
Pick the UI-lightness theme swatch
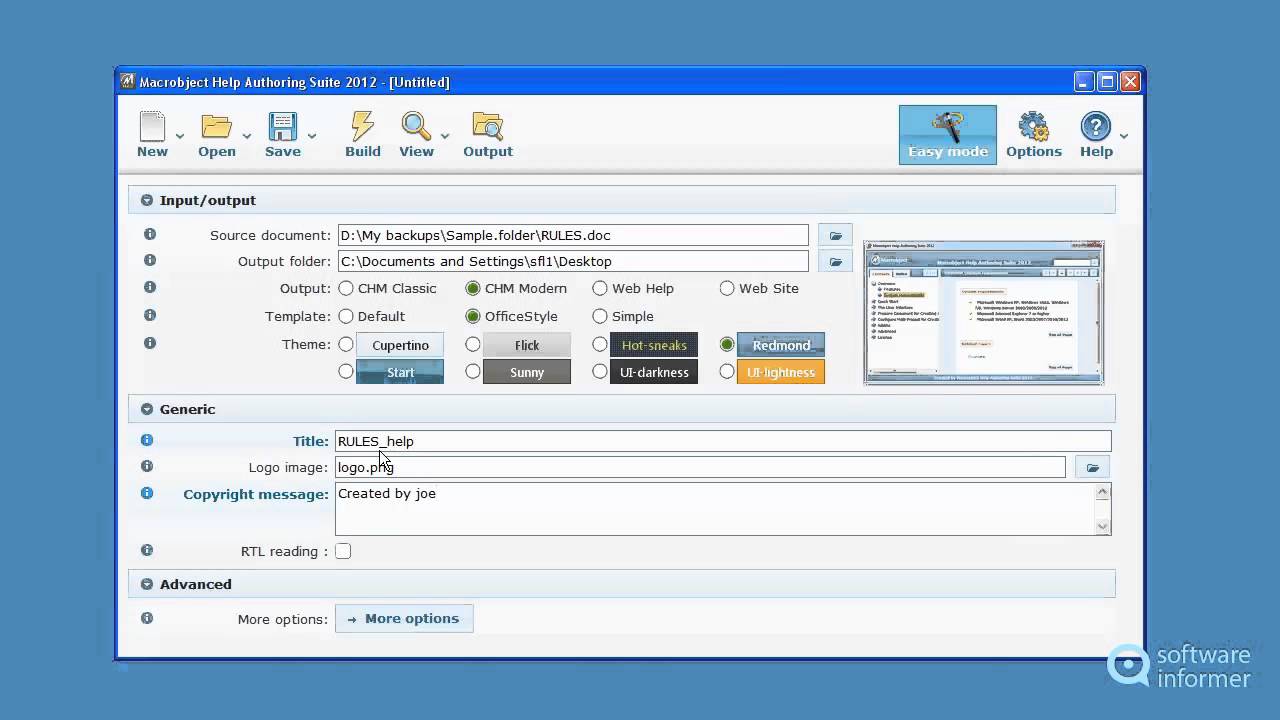[781, 372]
